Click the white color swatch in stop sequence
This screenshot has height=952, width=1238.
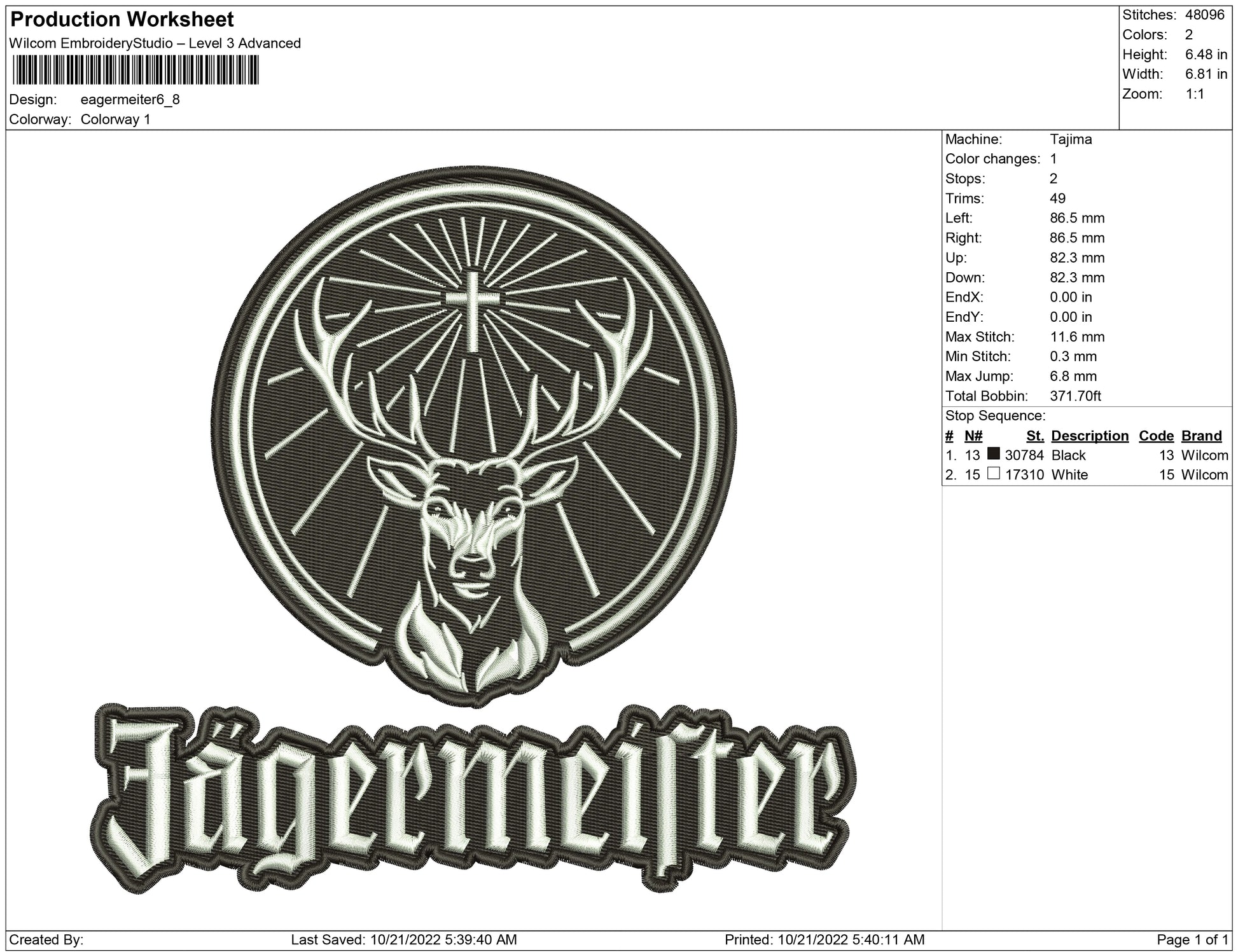pos(993,473)
